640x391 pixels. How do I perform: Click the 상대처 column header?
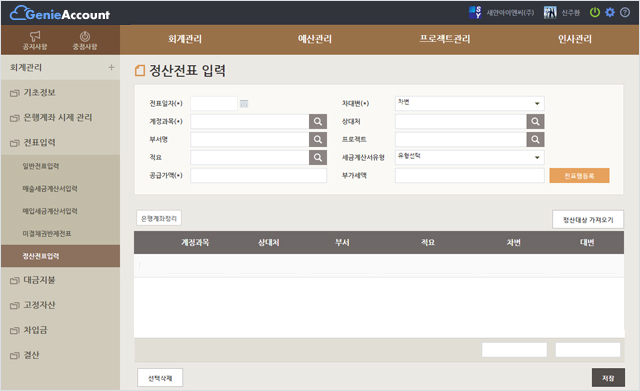pyautogui.click(x=269, y=242)
